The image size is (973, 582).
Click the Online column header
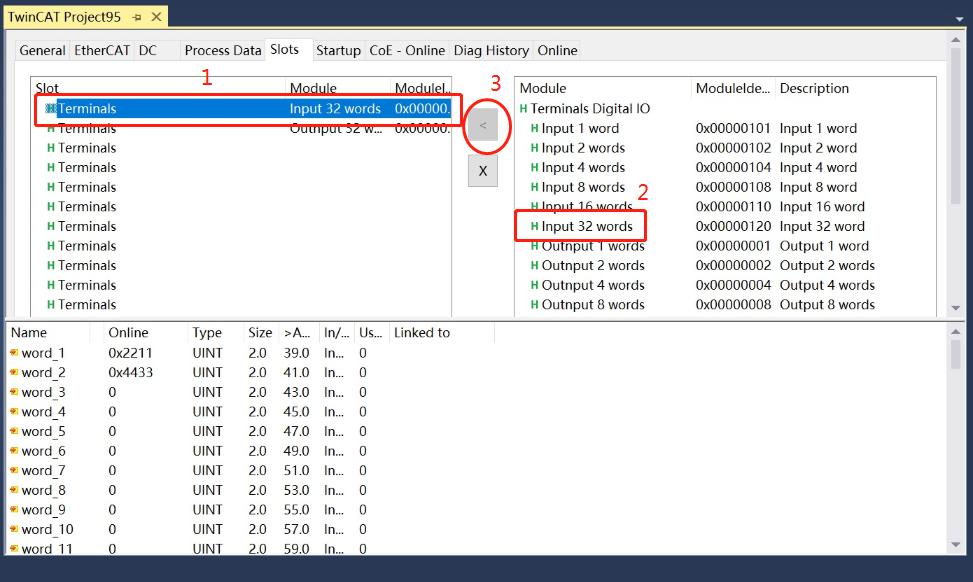(x=128, y=333)
